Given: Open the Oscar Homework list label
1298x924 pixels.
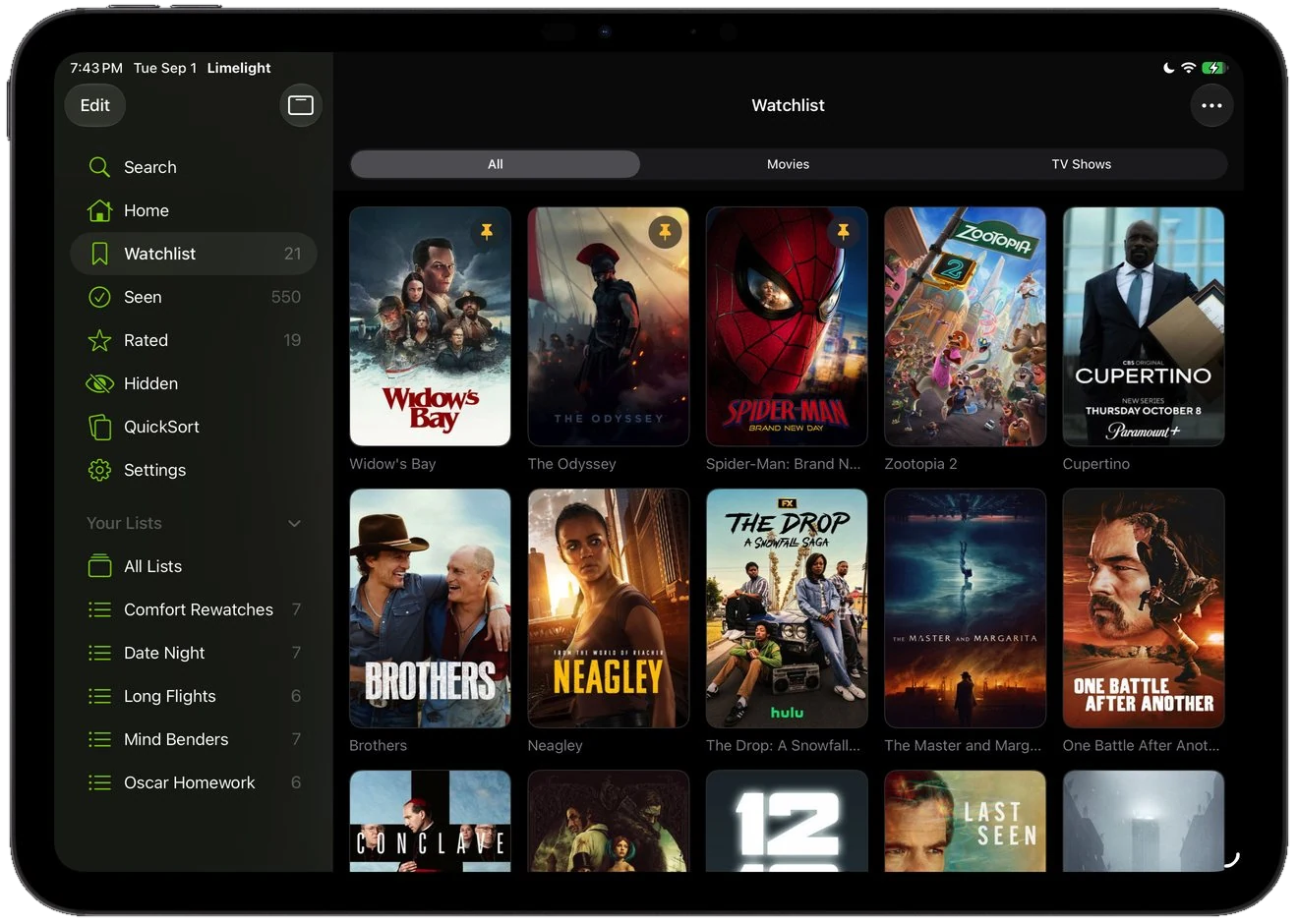Looking at the screenshot, I should click(x=190, y=782).
